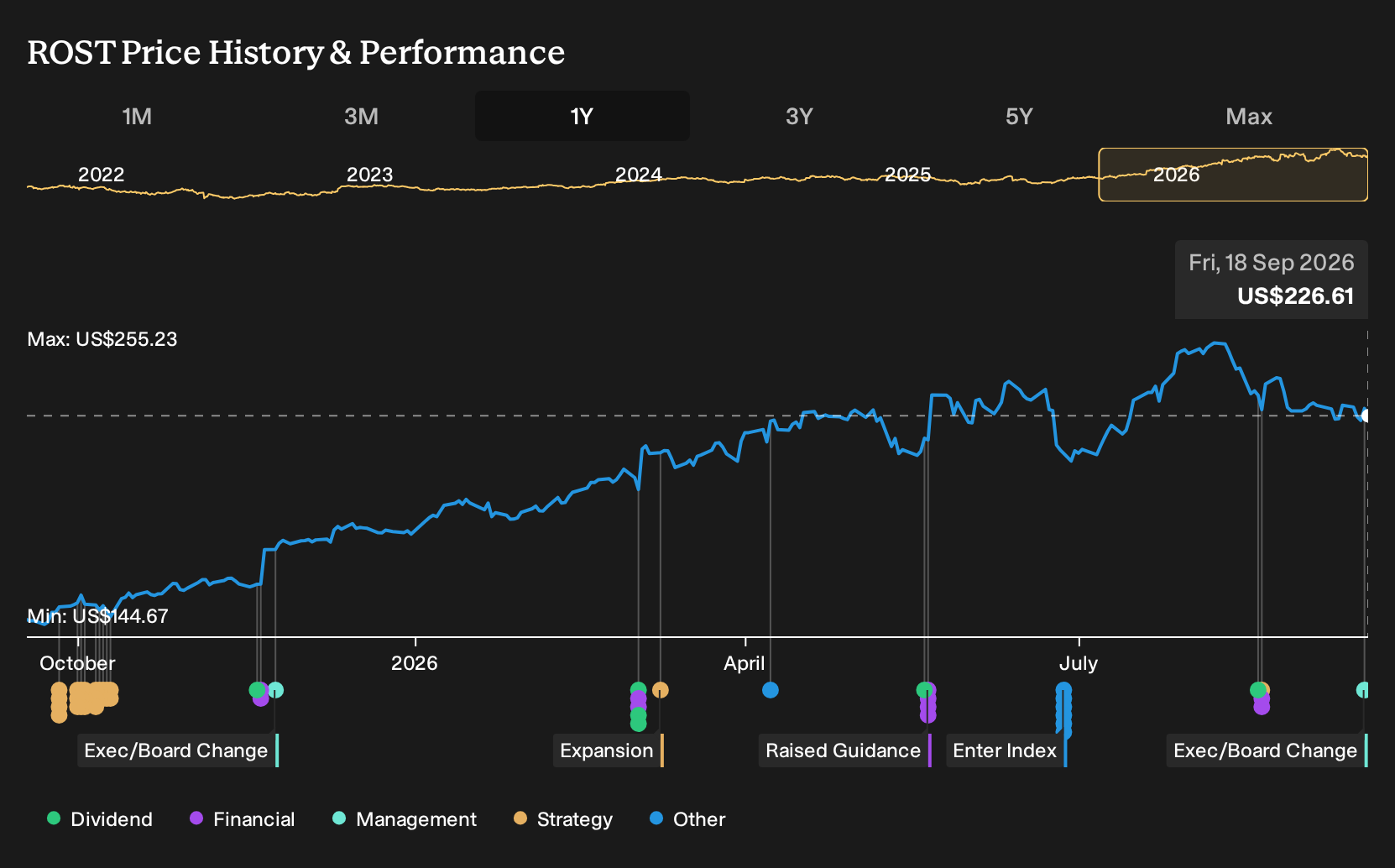Switch to the 5Y range tab
Screen dimensions: 1395x868
pos(1019,116)
